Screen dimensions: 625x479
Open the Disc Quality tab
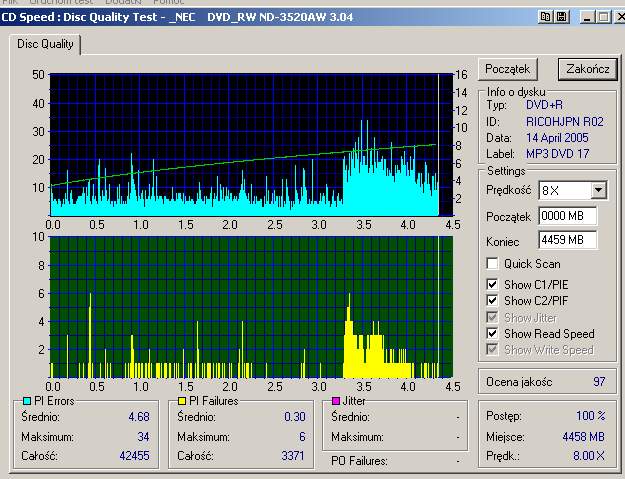pos(45,44)
